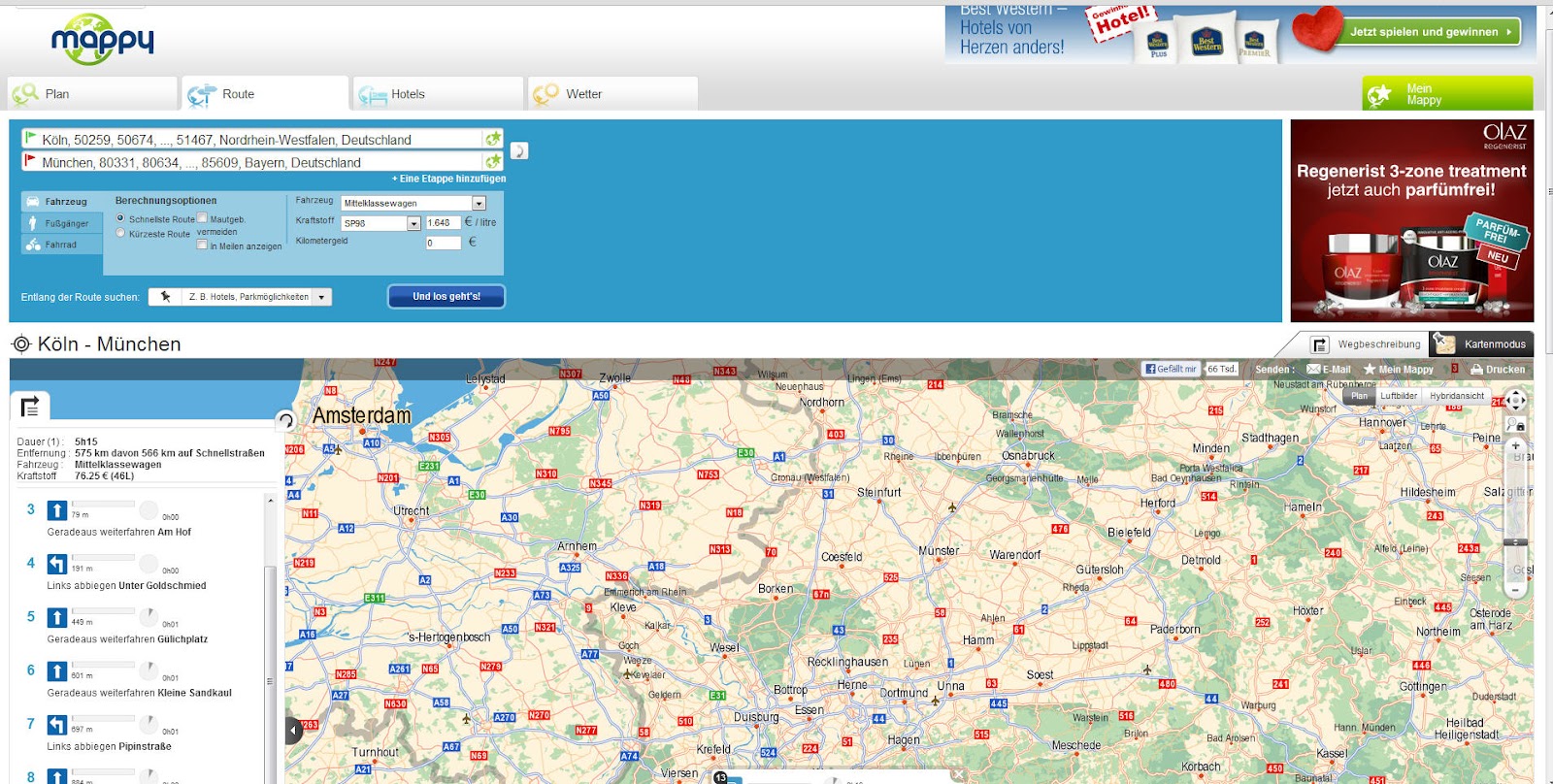Select step text Geradeaus weiterfahren Am Hof

pyautogui.click(x=119, y=533)
